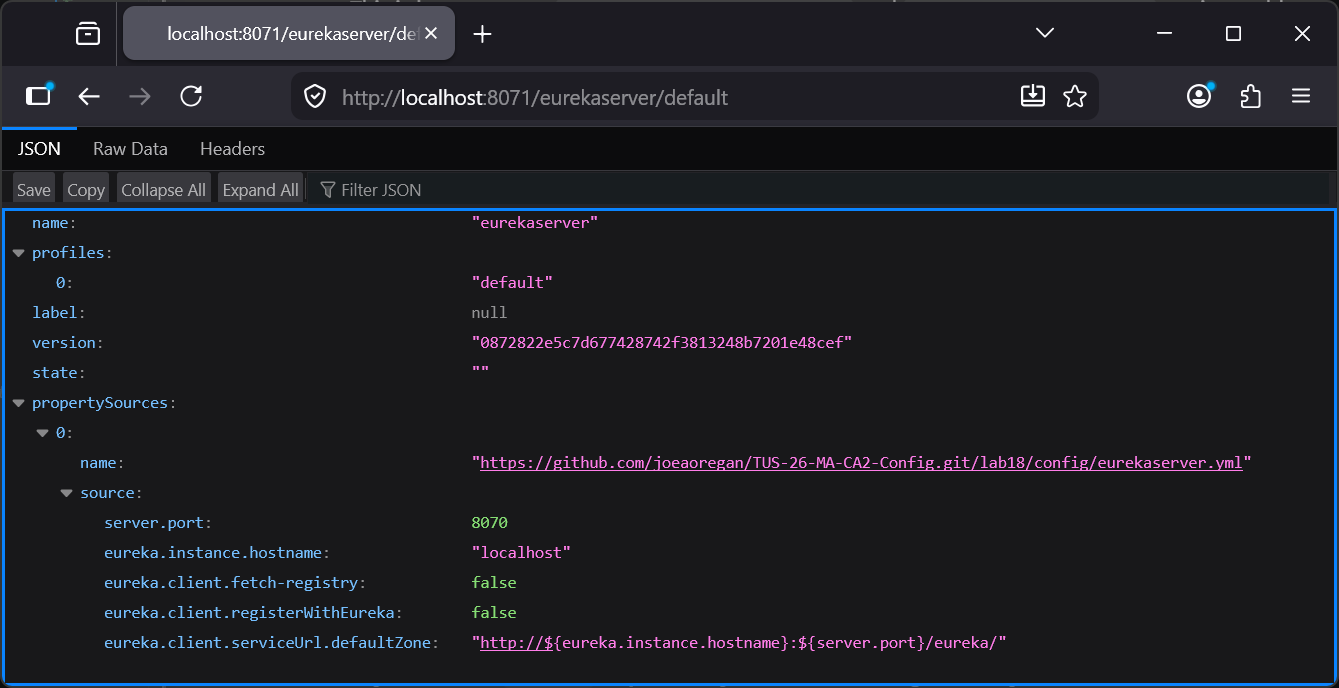
Task: Select the registerWithEureka false value
Action: (494, 613)
